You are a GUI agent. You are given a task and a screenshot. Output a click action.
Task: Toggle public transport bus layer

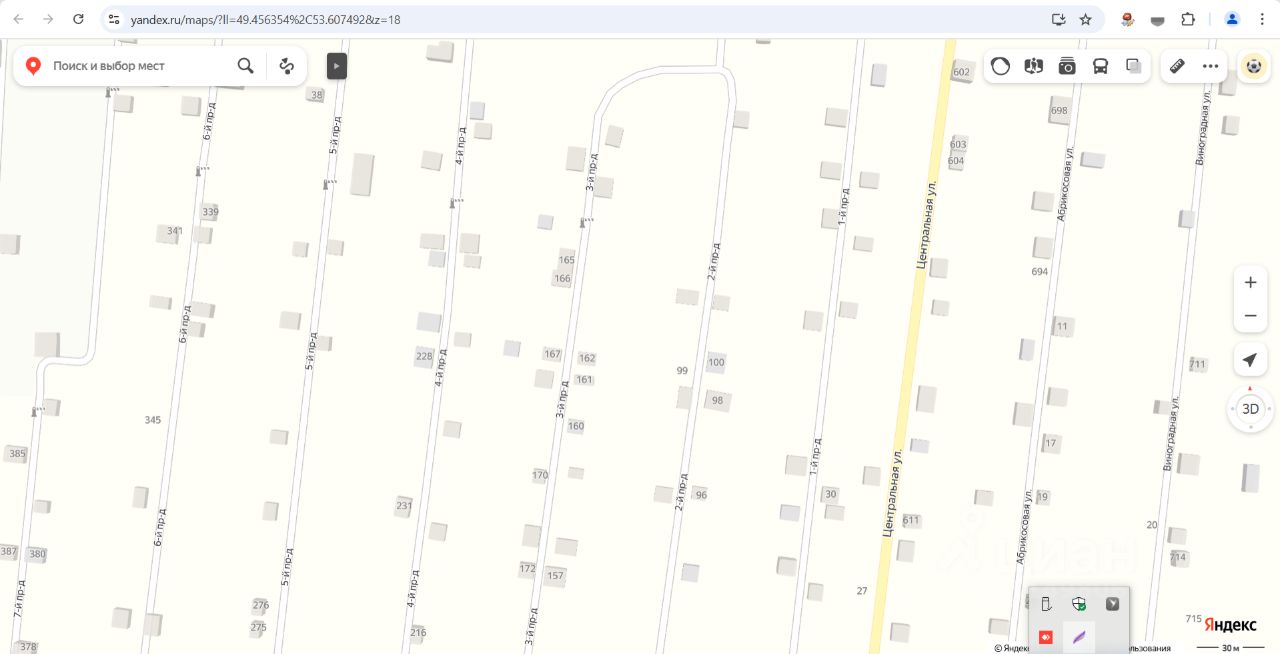[x=1100, y=66]
